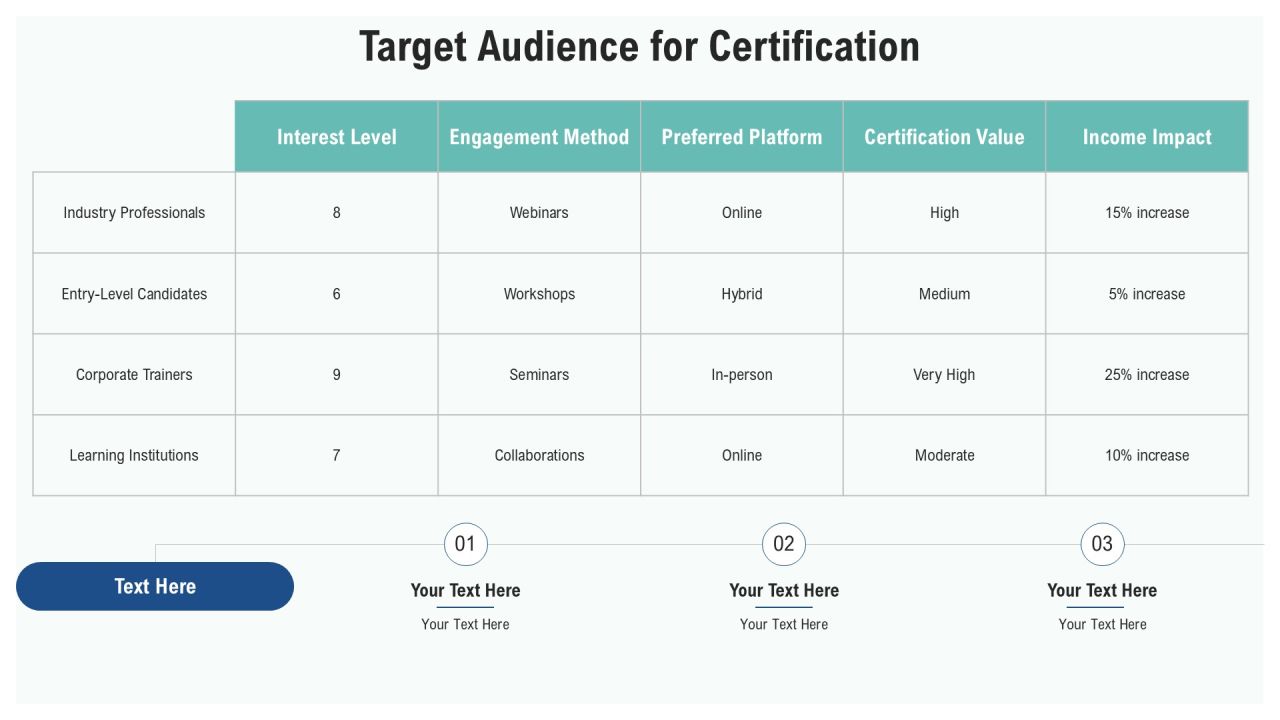The image size is (1280, 720).
Task: Select the '15% increase' cell
Action: point(1147,213)
